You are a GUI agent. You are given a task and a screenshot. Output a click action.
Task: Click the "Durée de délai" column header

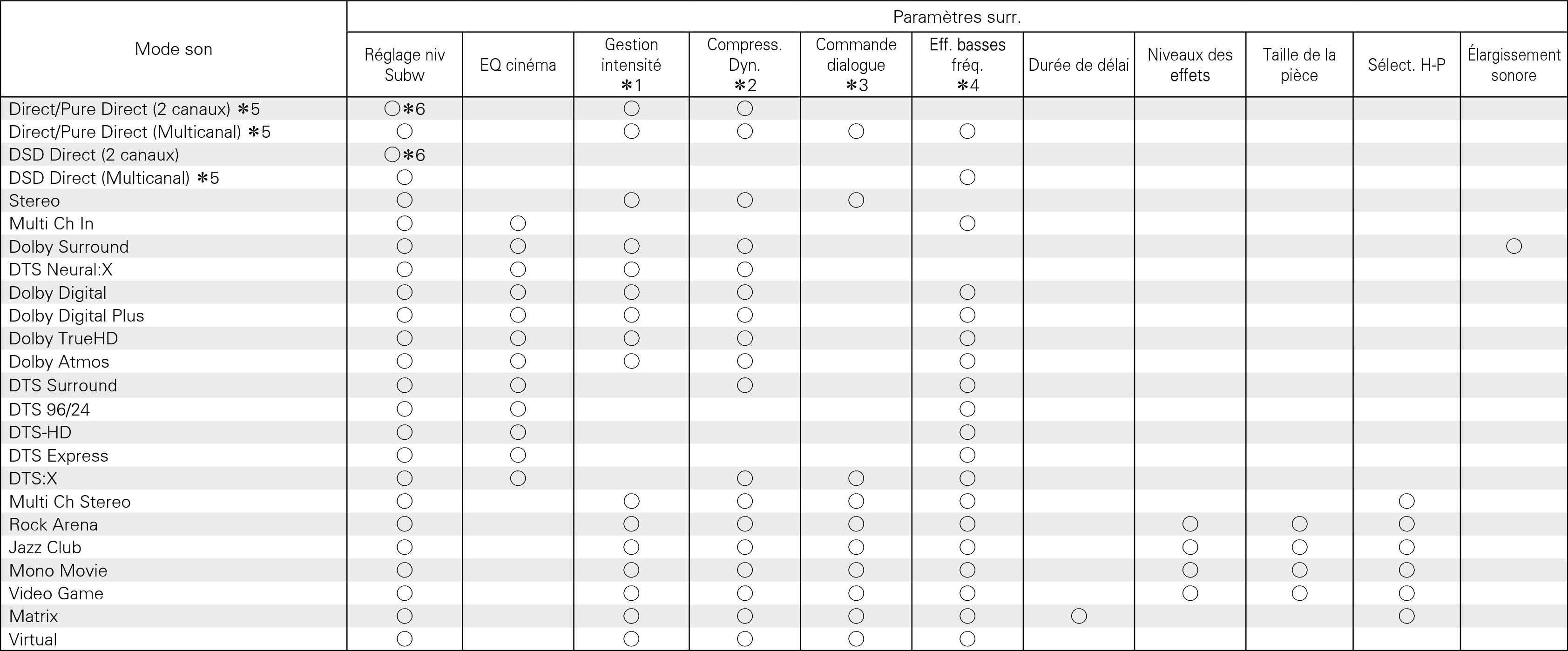pyautogui.click(x=1079, y=65)
